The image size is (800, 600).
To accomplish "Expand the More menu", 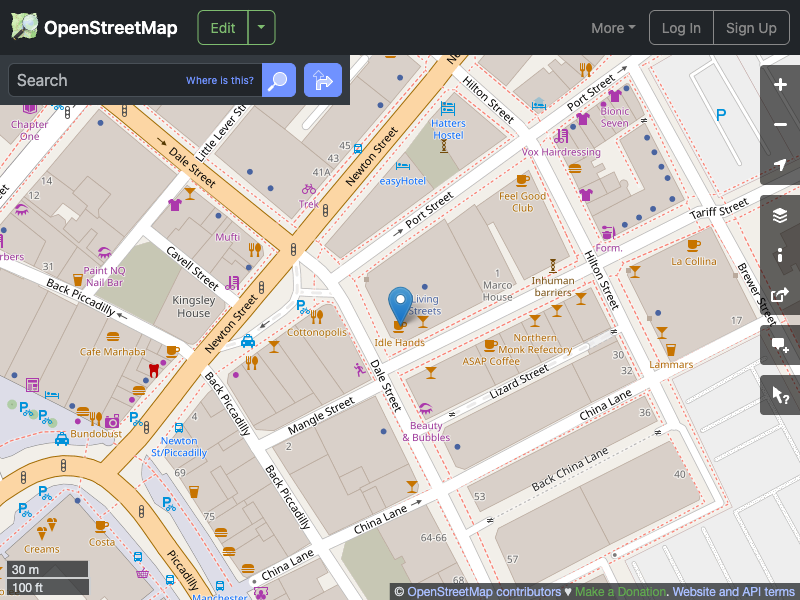I will coord(612,27).
